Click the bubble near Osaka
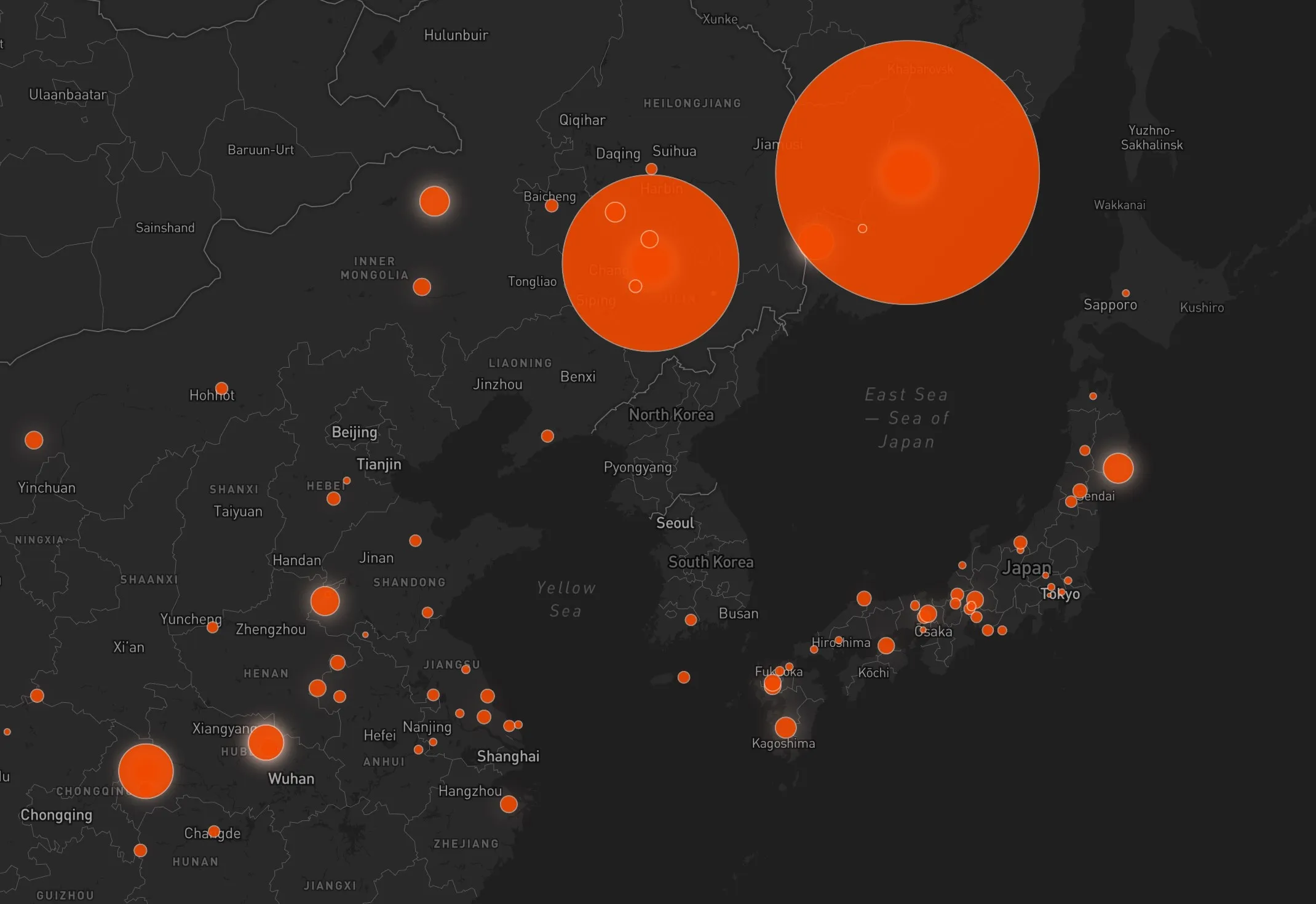The width and height of the screenshot is (1316, 904). [928, 614]
